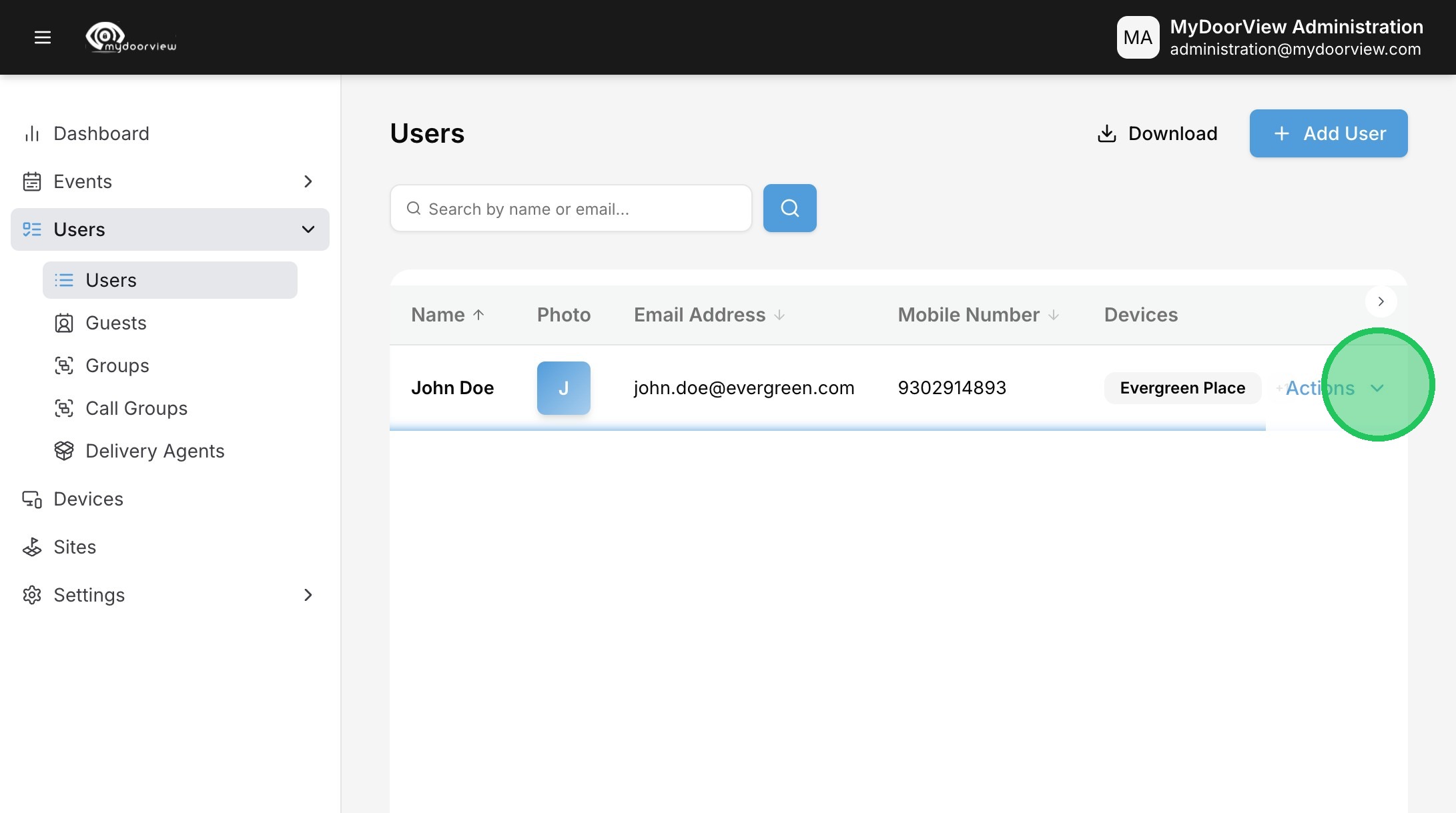
Task: Download the users list
Action: point(1158,133)
